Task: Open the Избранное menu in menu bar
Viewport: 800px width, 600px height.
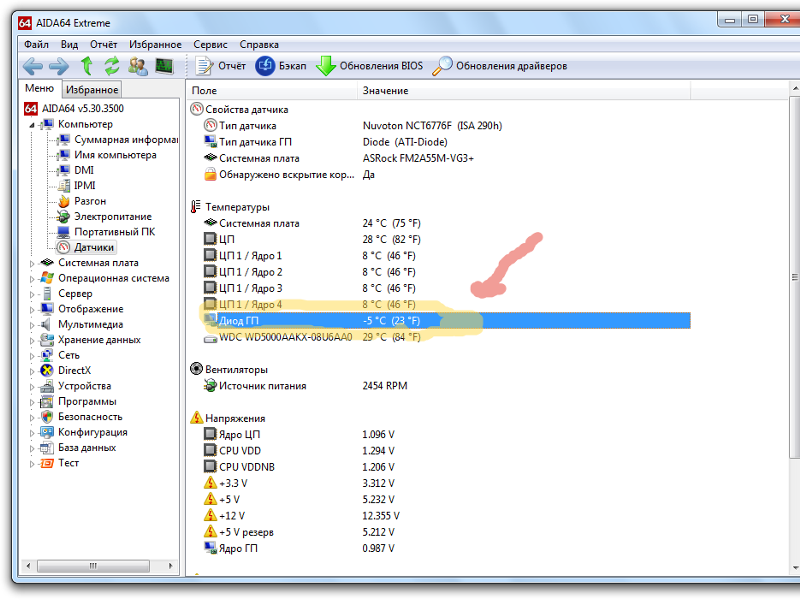Action: click(155, 44)
